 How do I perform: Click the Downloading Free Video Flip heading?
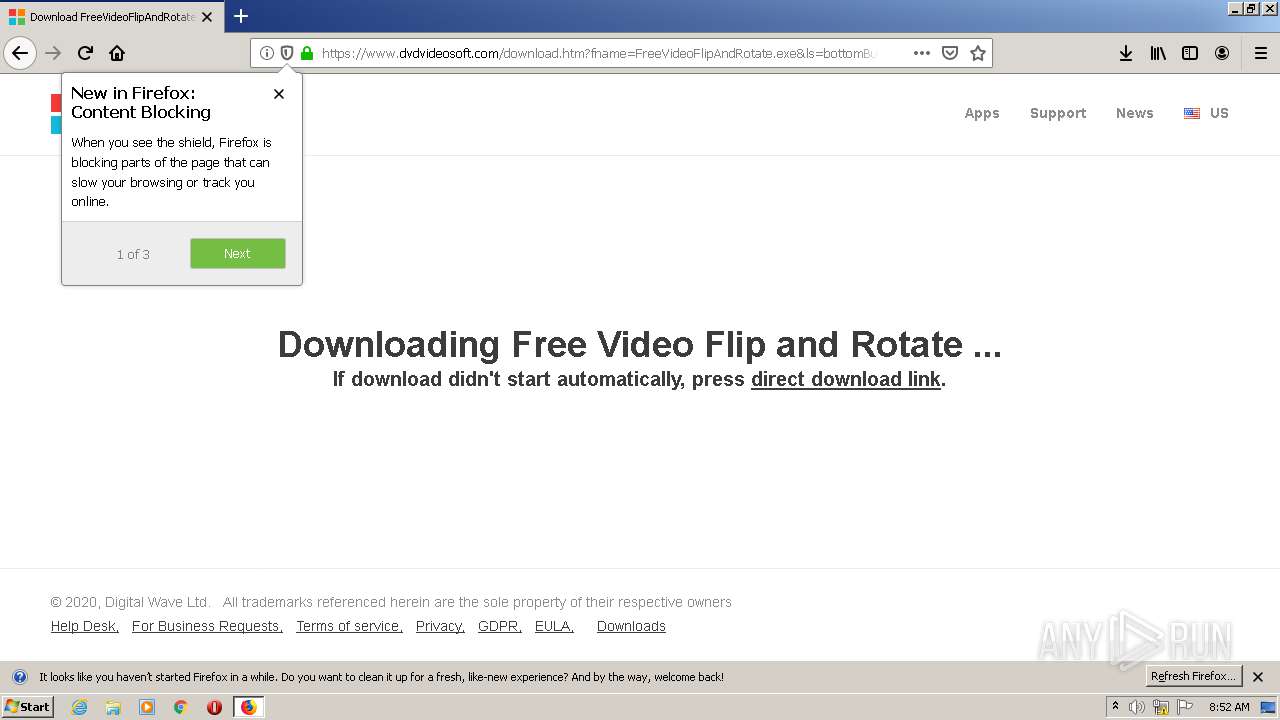pos(639,344)
